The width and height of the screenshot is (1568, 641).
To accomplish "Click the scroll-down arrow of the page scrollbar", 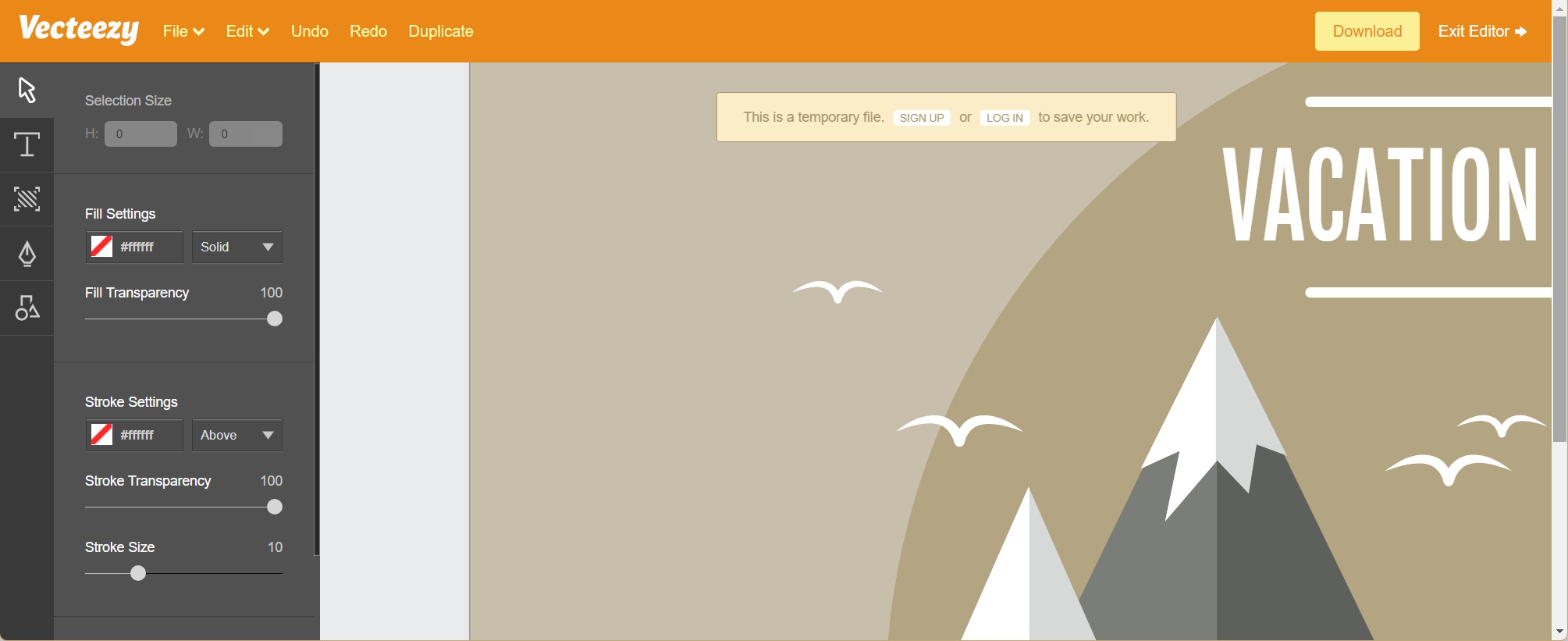I will click(x=1559, y=632).
